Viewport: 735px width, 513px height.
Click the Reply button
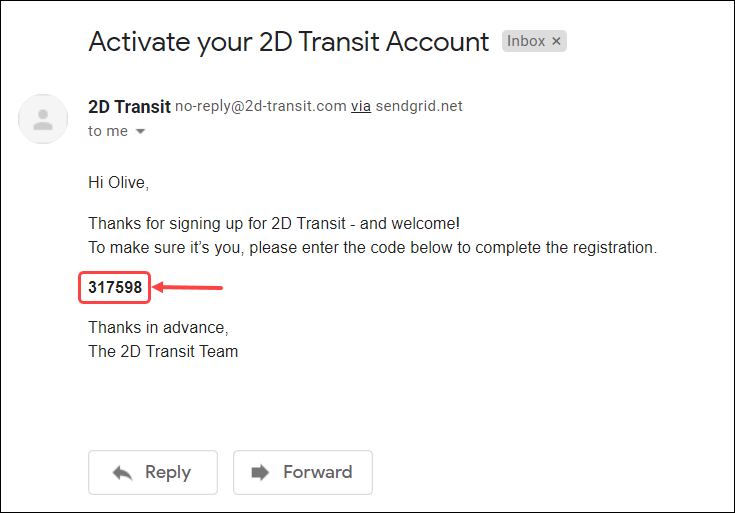(153, 472)
